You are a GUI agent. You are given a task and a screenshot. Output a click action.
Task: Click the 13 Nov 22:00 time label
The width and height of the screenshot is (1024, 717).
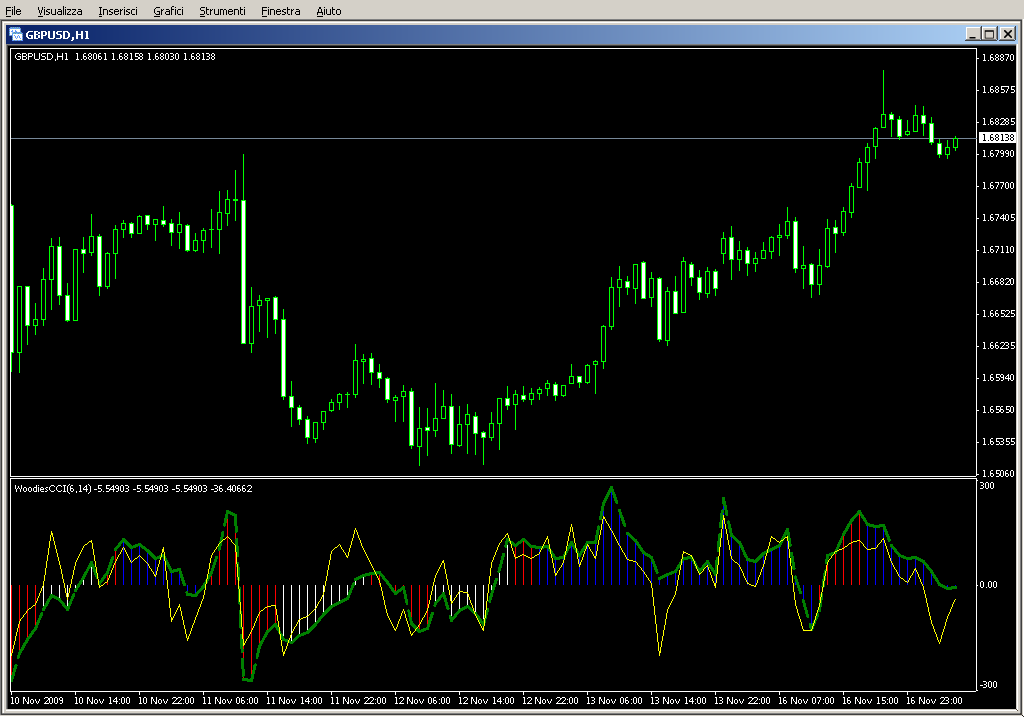742,701
